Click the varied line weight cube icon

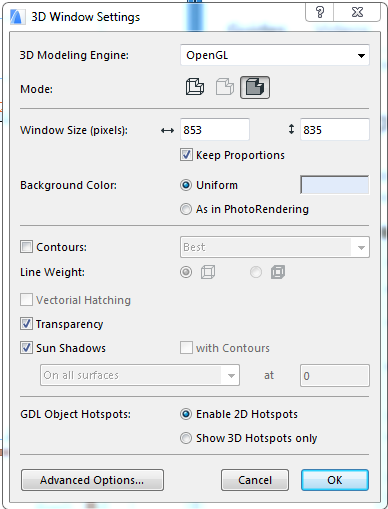tap(278, 272)
